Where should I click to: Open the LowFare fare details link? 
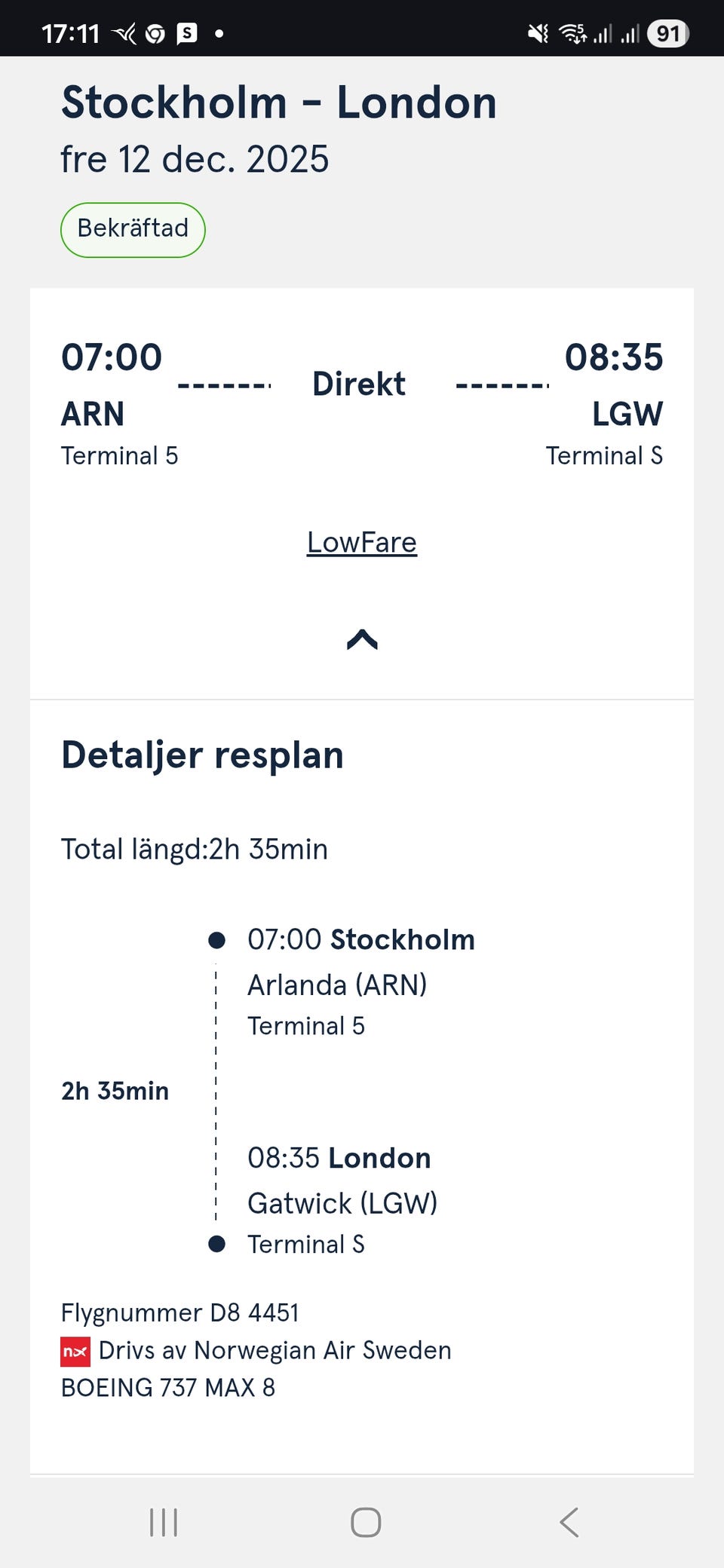362,543
